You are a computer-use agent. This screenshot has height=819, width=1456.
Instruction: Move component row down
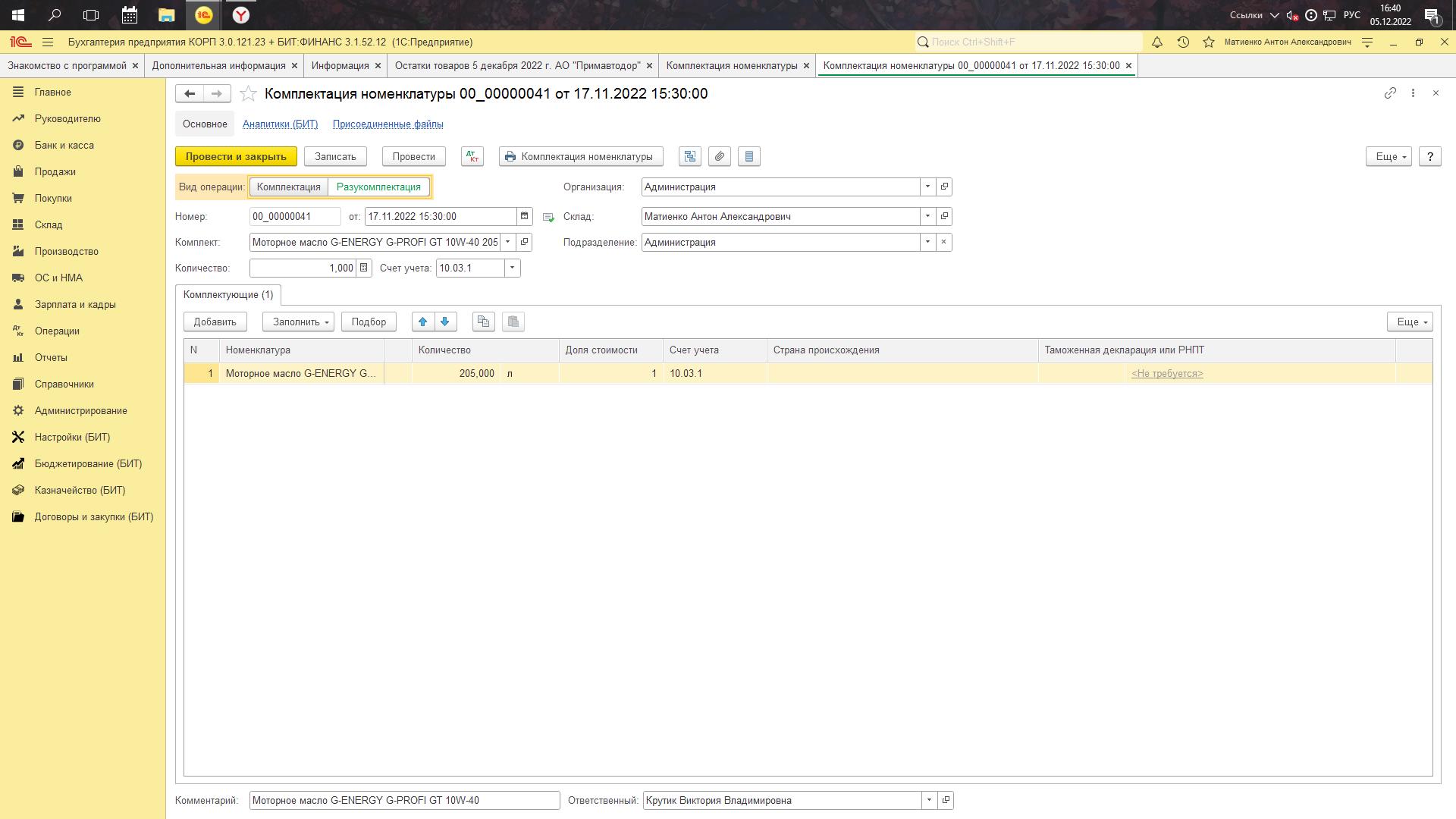[x=445, y=322]
